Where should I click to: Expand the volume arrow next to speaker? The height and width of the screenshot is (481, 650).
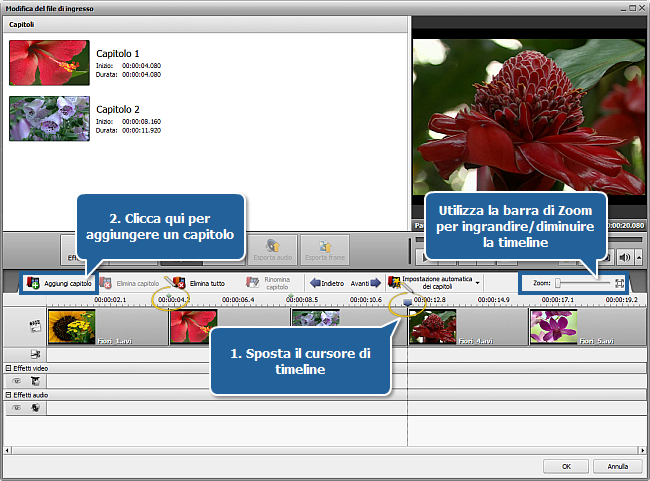tap(638, 256)
